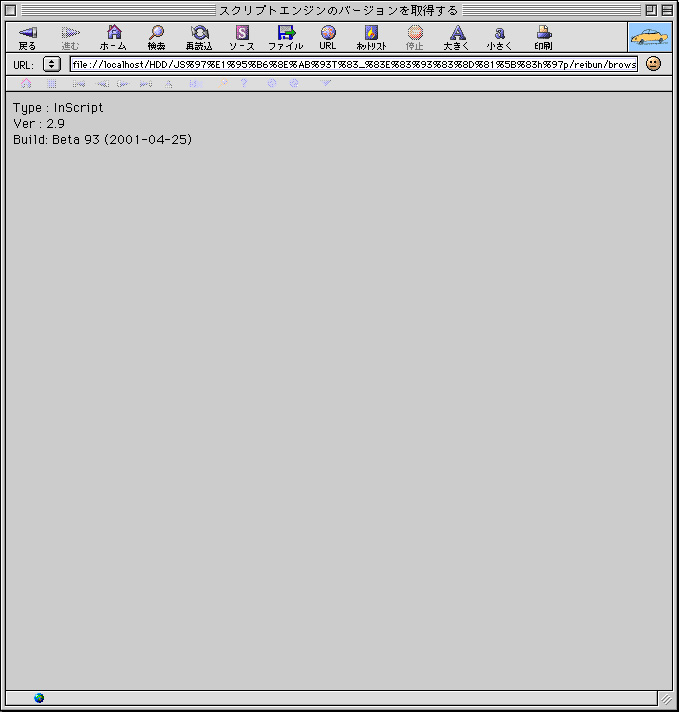Click the window collapse box in title bar

pos(667,10)
